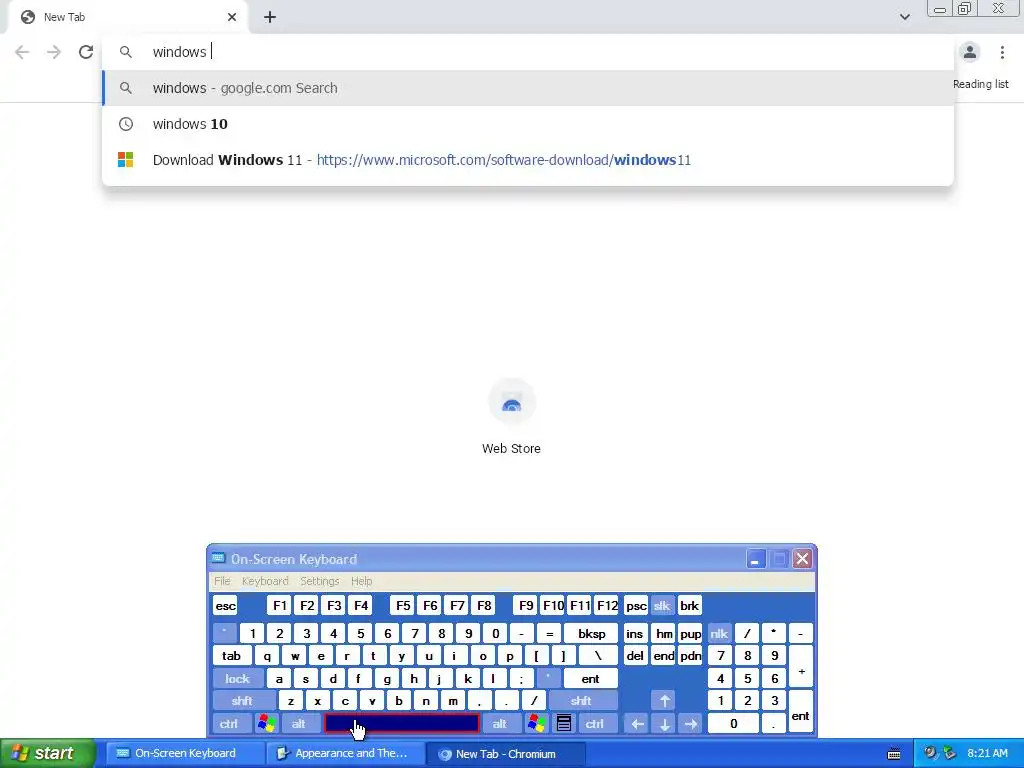Click the left Windows logo key on keyboard
Viewport: 1024px width, 768px height.
click(x=266, y=724)
